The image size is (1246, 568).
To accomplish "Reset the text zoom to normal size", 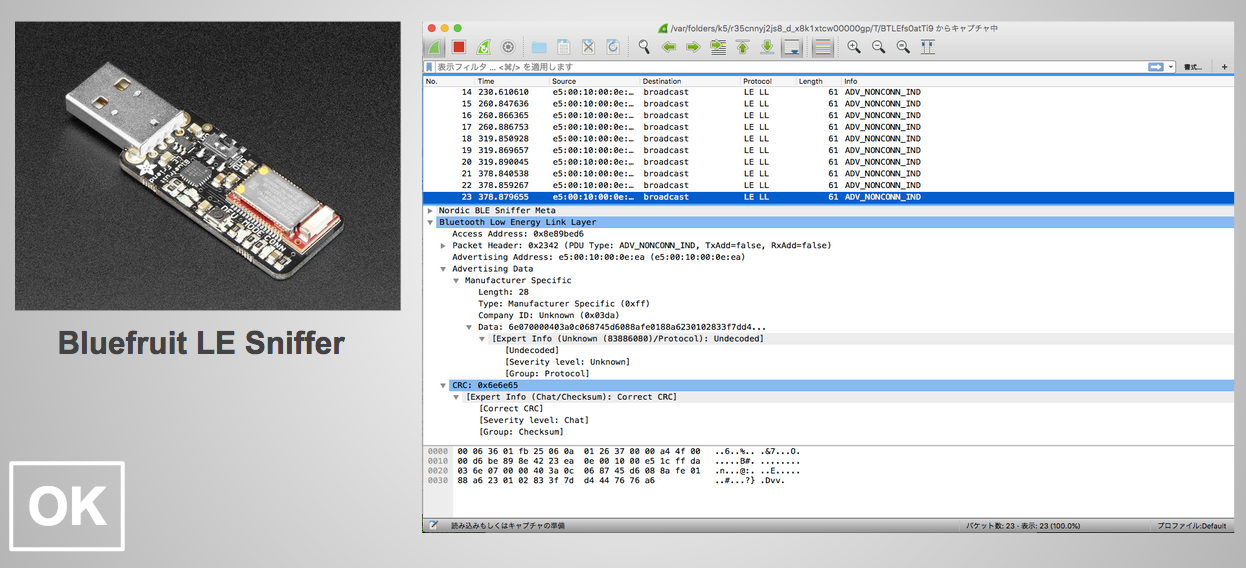I will click(903, 47).
